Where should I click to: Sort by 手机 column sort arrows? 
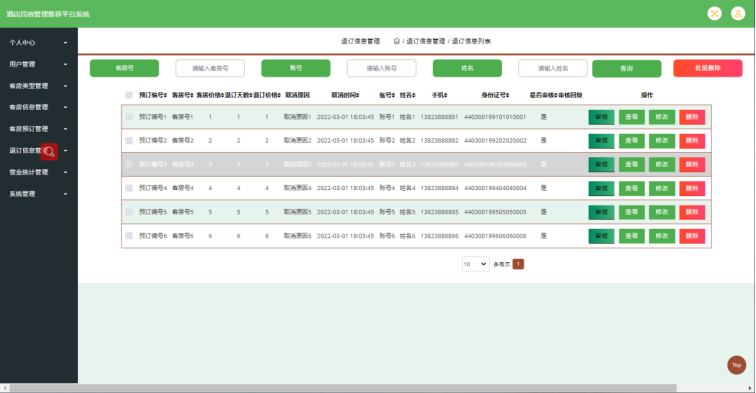pyautogui.click(x=446, y=95)
